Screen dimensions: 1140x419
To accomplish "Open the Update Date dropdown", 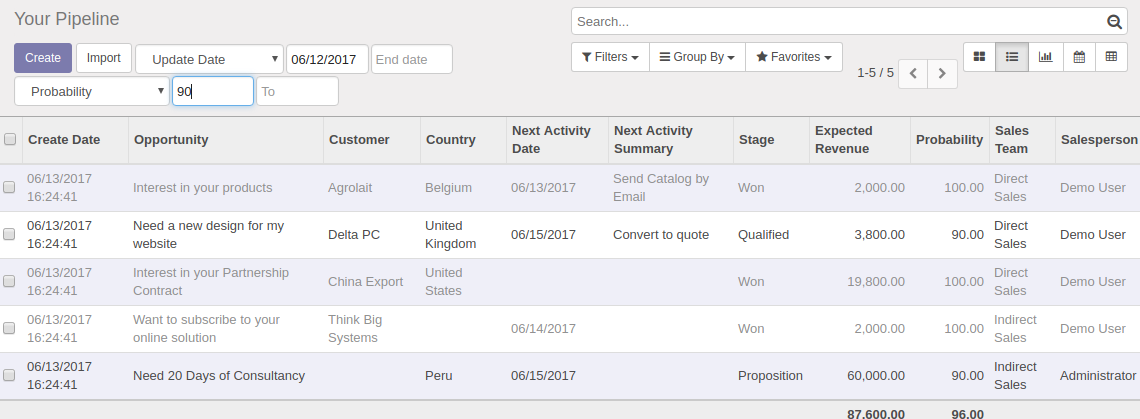I will pyautogui.click(x=209, y=59).
